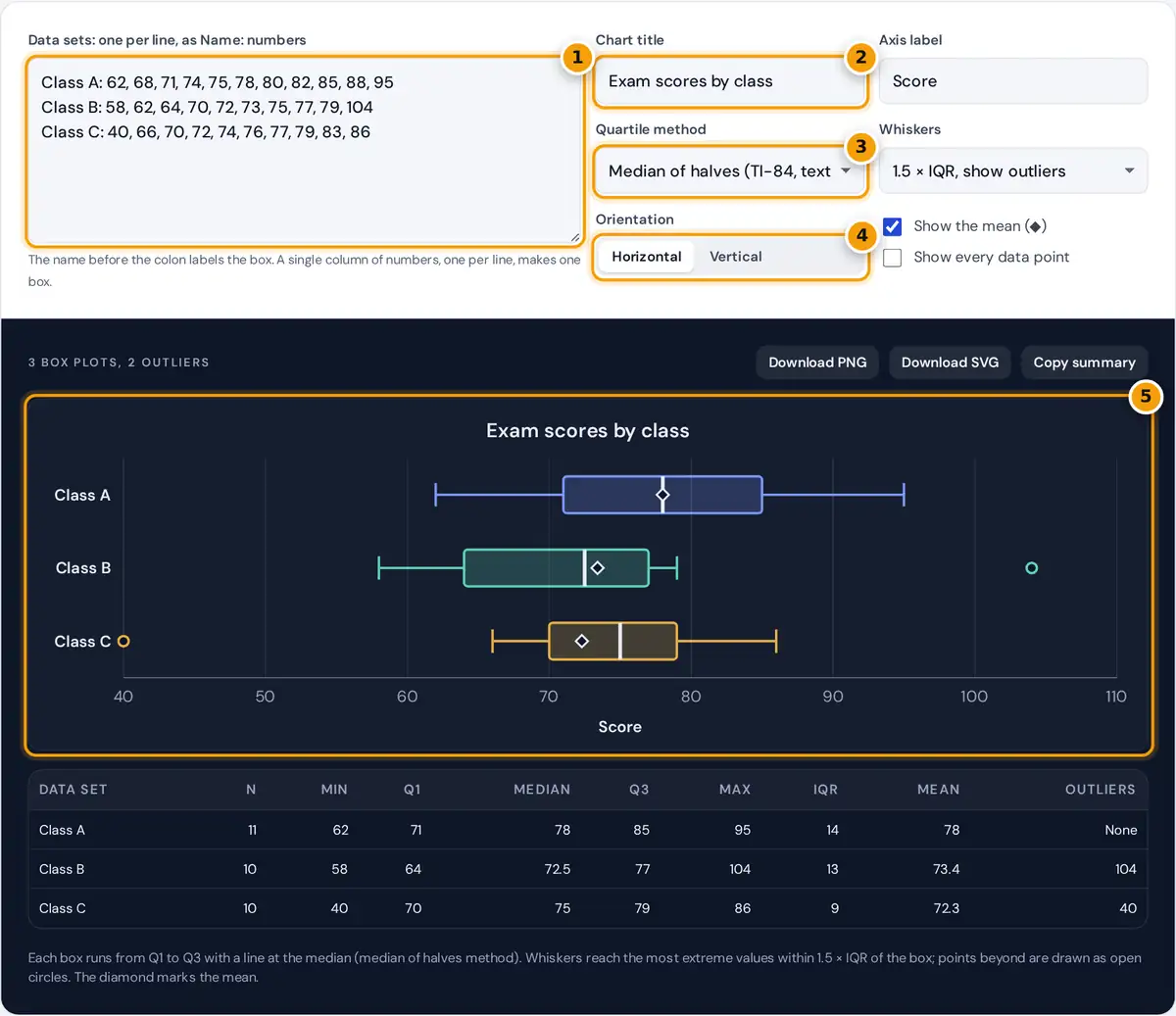Click the 'Class C' label in chart

coord(82,642)
